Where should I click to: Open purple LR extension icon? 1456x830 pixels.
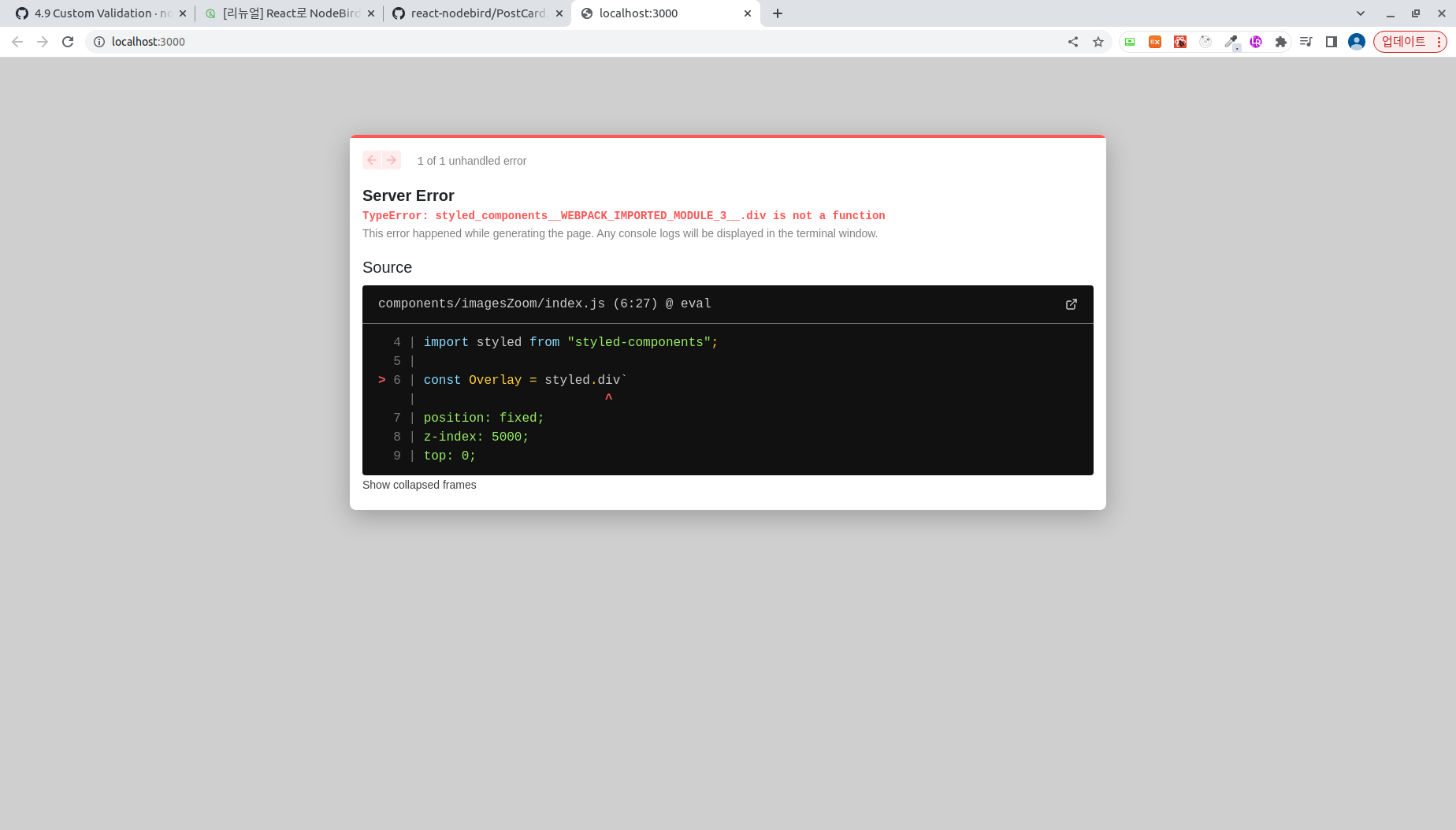pyautogui.click(x=1256, y=42)
